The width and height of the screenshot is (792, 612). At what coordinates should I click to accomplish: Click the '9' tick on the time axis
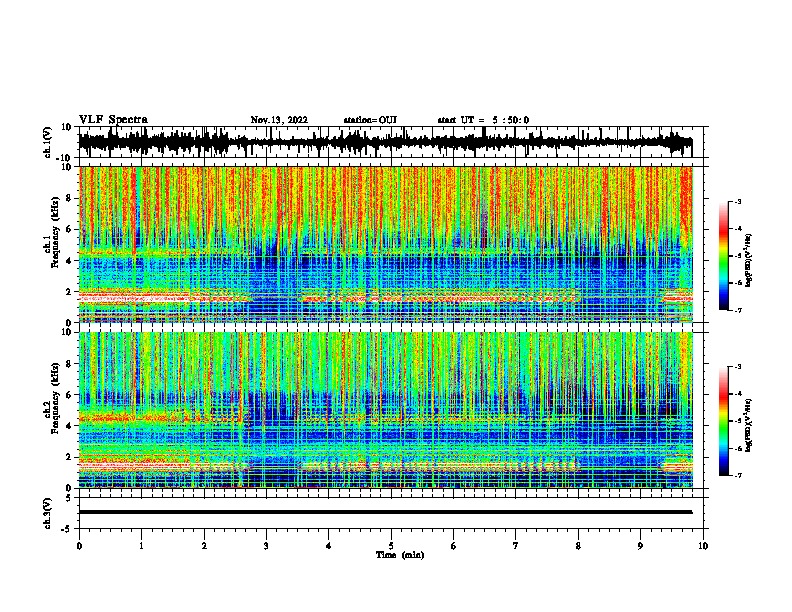[640, 546]
